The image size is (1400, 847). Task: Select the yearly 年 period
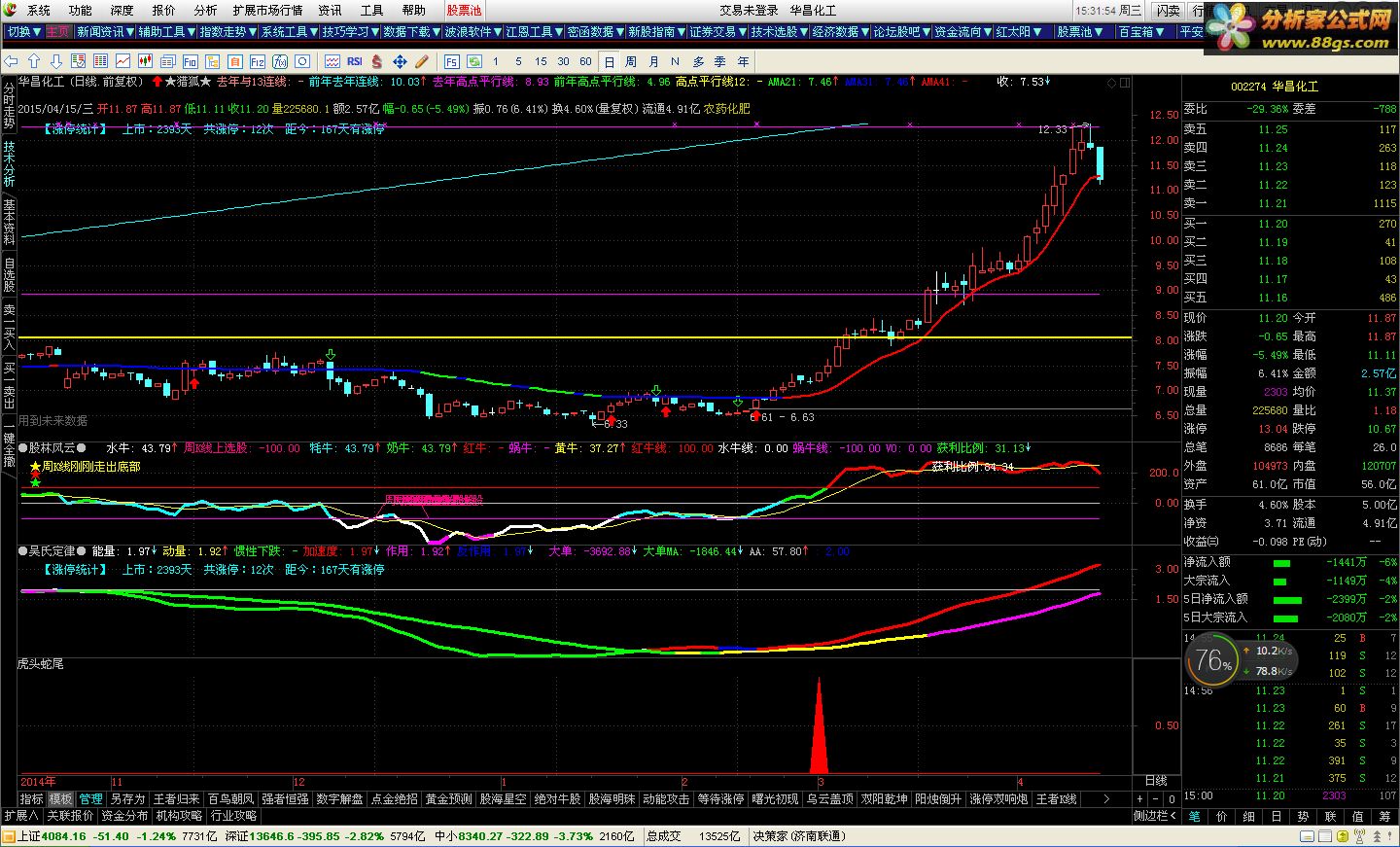point(743,61)
